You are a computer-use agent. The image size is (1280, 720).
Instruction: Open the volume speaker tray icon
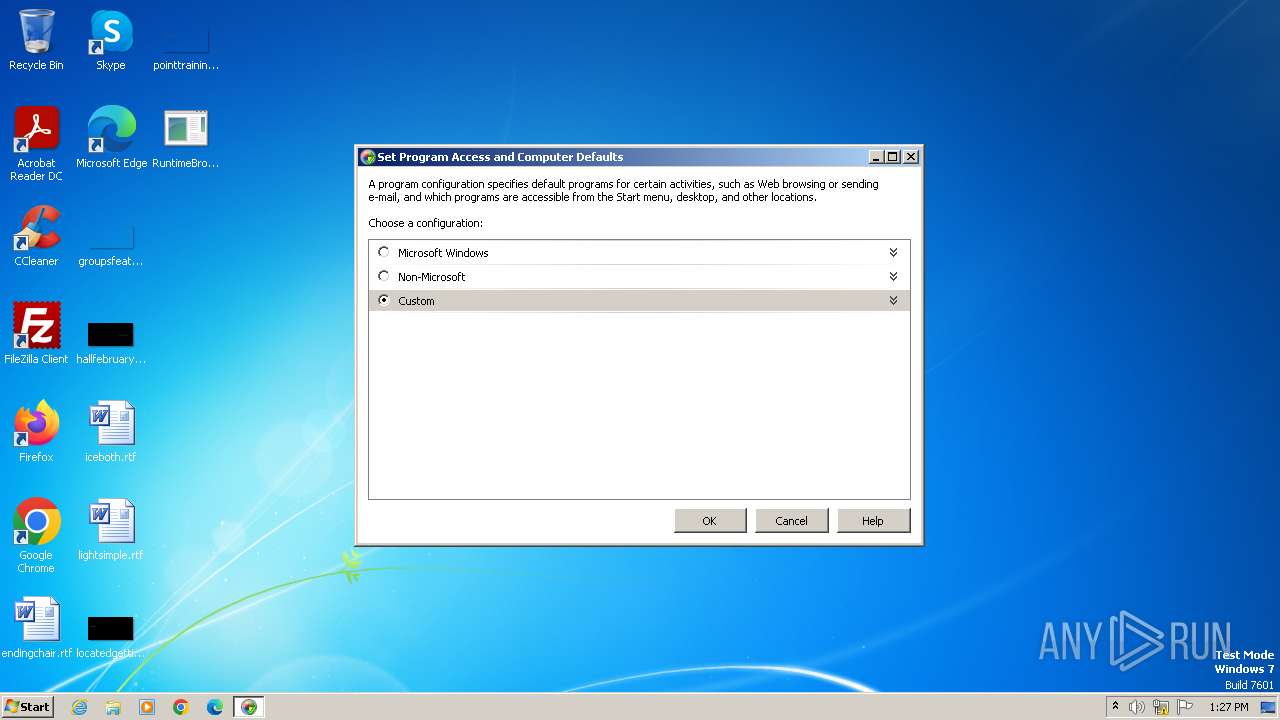1137,707
